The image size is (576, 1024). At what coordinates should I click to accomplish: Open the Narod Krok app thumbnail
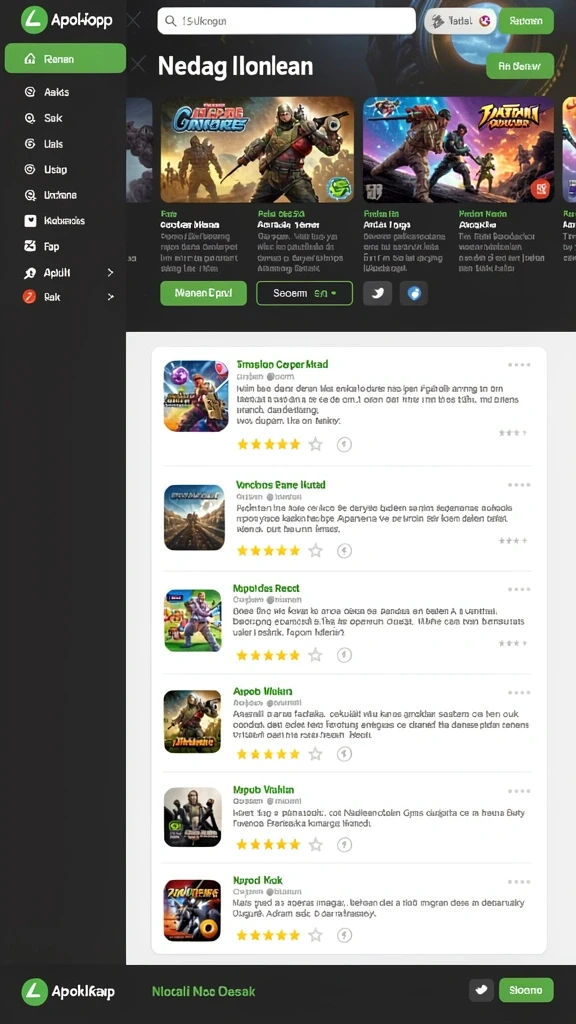[x=193, y=910]
